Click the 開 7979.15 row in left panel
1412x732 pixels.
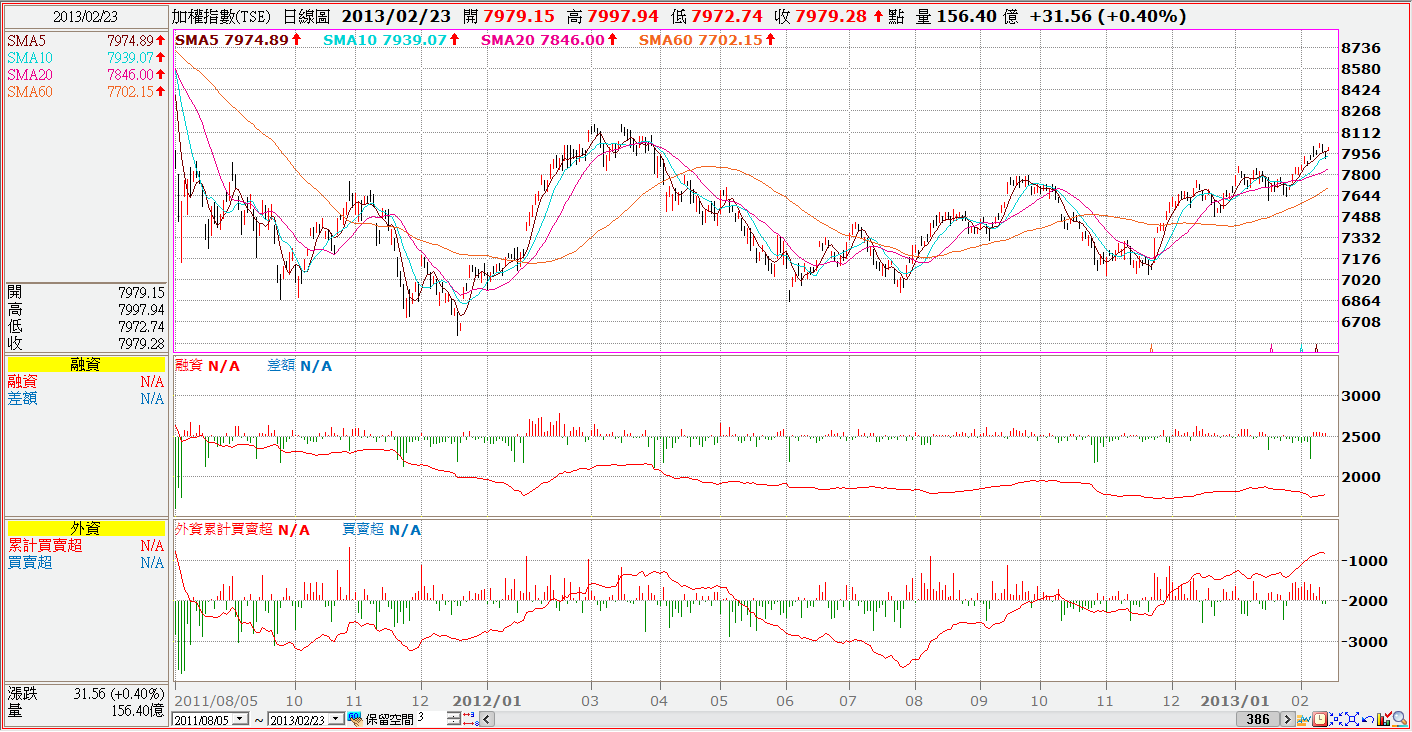[85, 292]
